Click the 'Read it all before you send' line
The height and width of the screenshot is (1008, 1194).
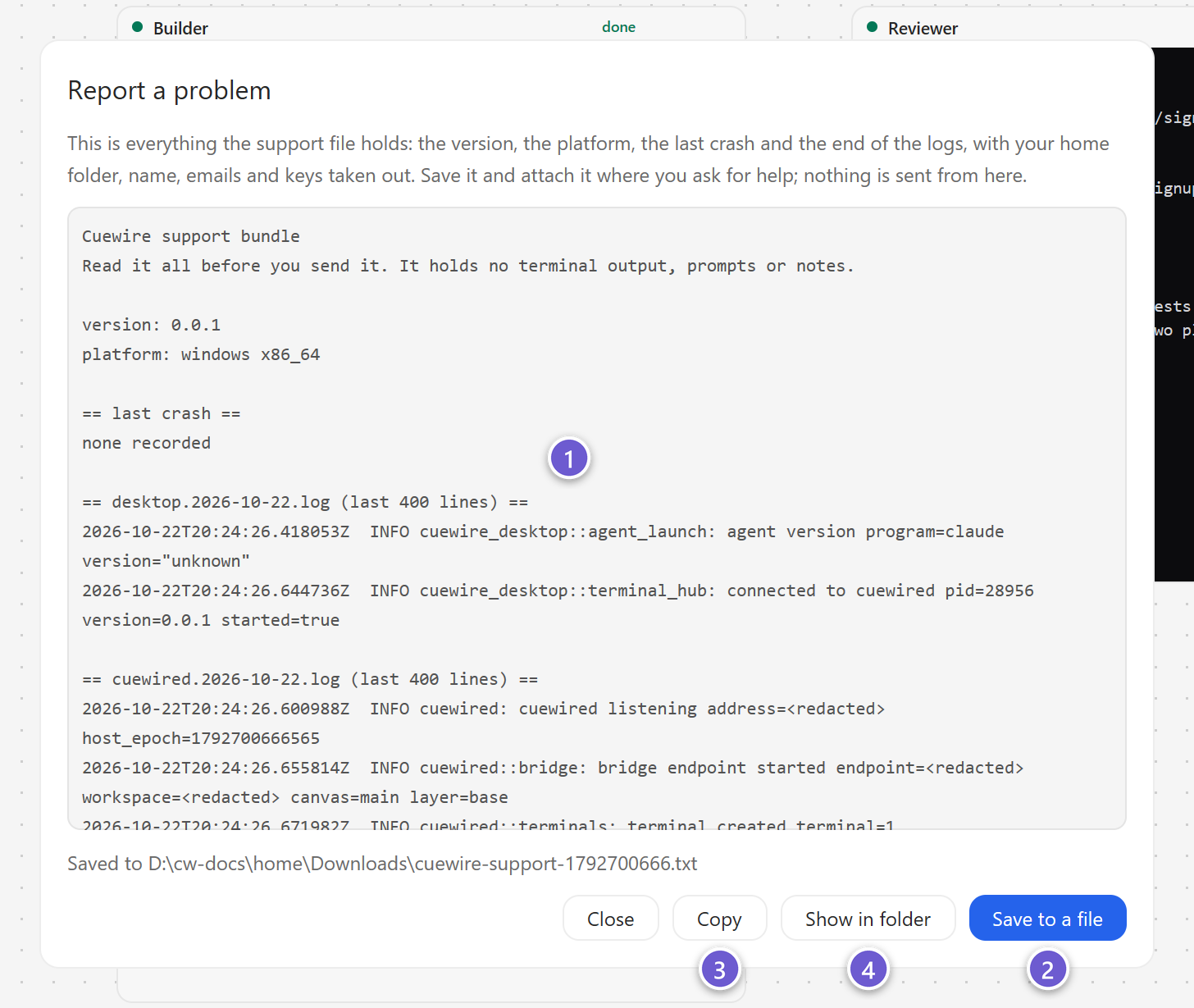coord(468,266)
